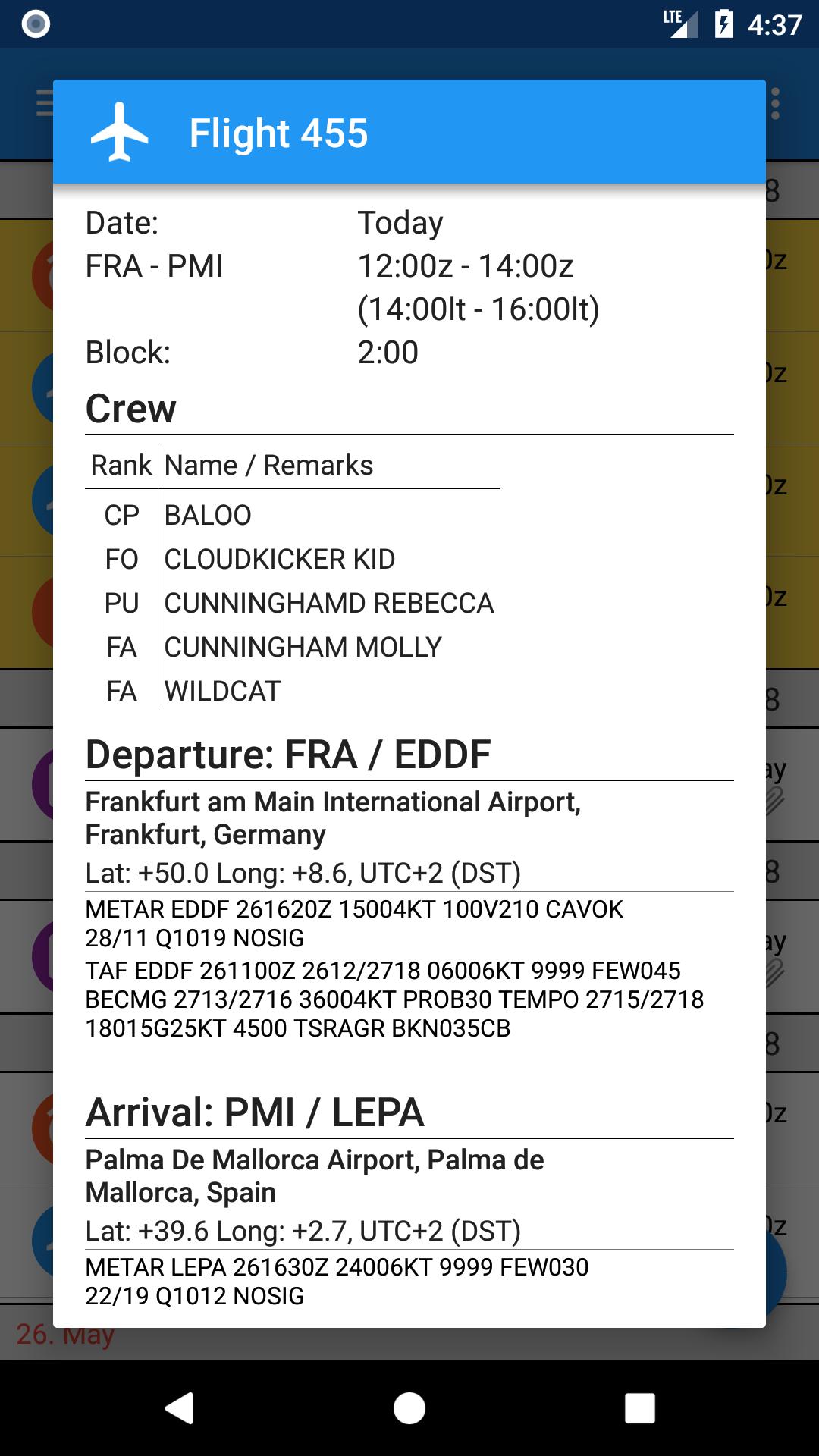
Task: Select flight attendant WILDCAT row
Action: 292,692
